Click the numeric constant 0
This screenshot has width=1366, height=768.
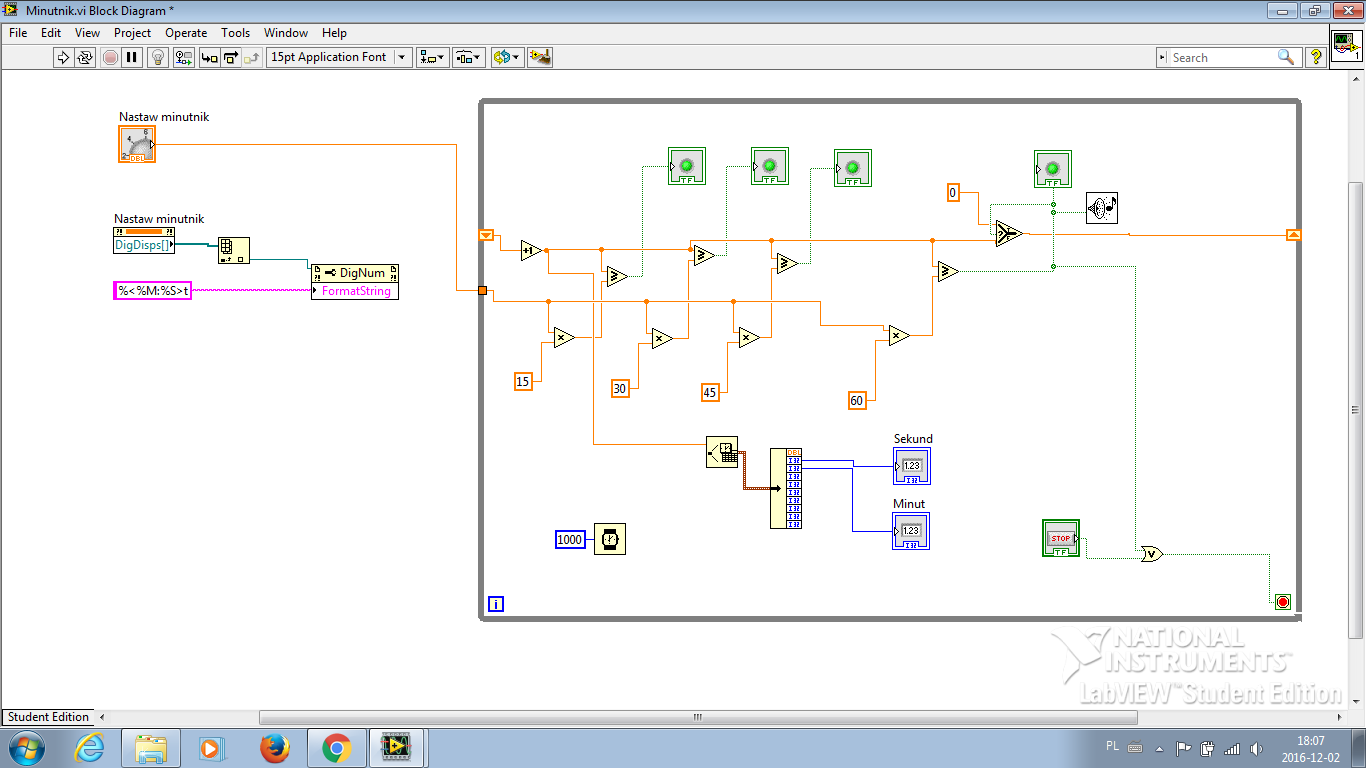[x=953, y=192]
